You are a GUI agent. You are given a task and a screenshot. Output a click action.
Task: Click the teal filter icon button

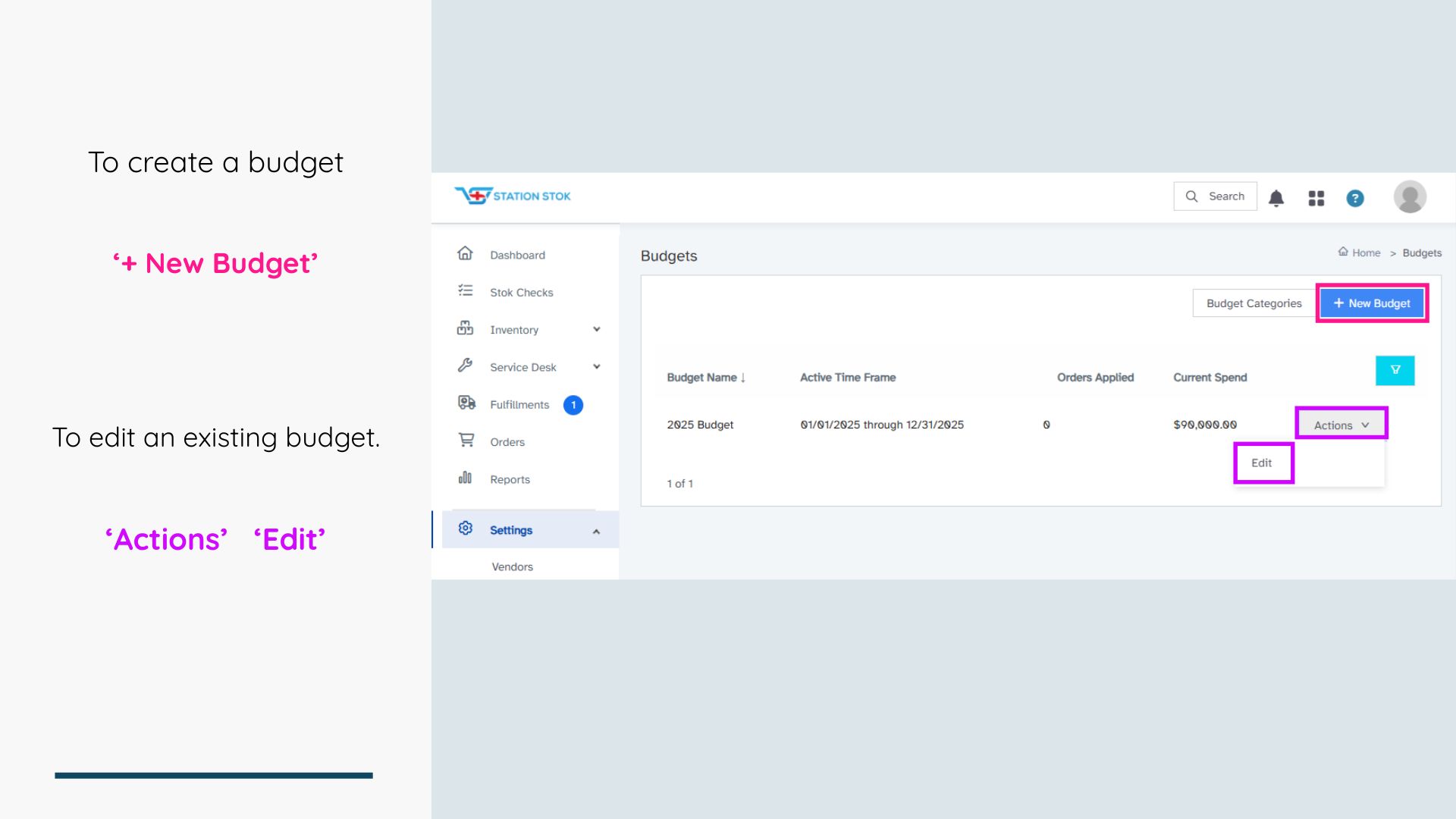pyautogui.click(x=1395, y=370)
